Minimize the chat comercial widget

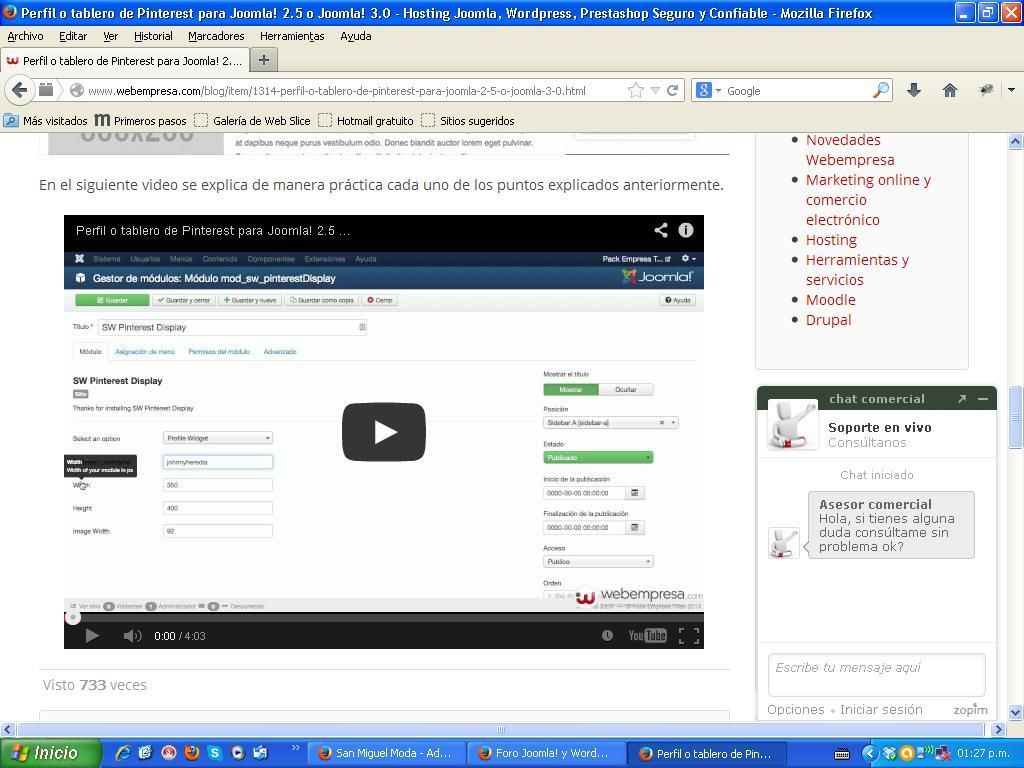[983, 398]
